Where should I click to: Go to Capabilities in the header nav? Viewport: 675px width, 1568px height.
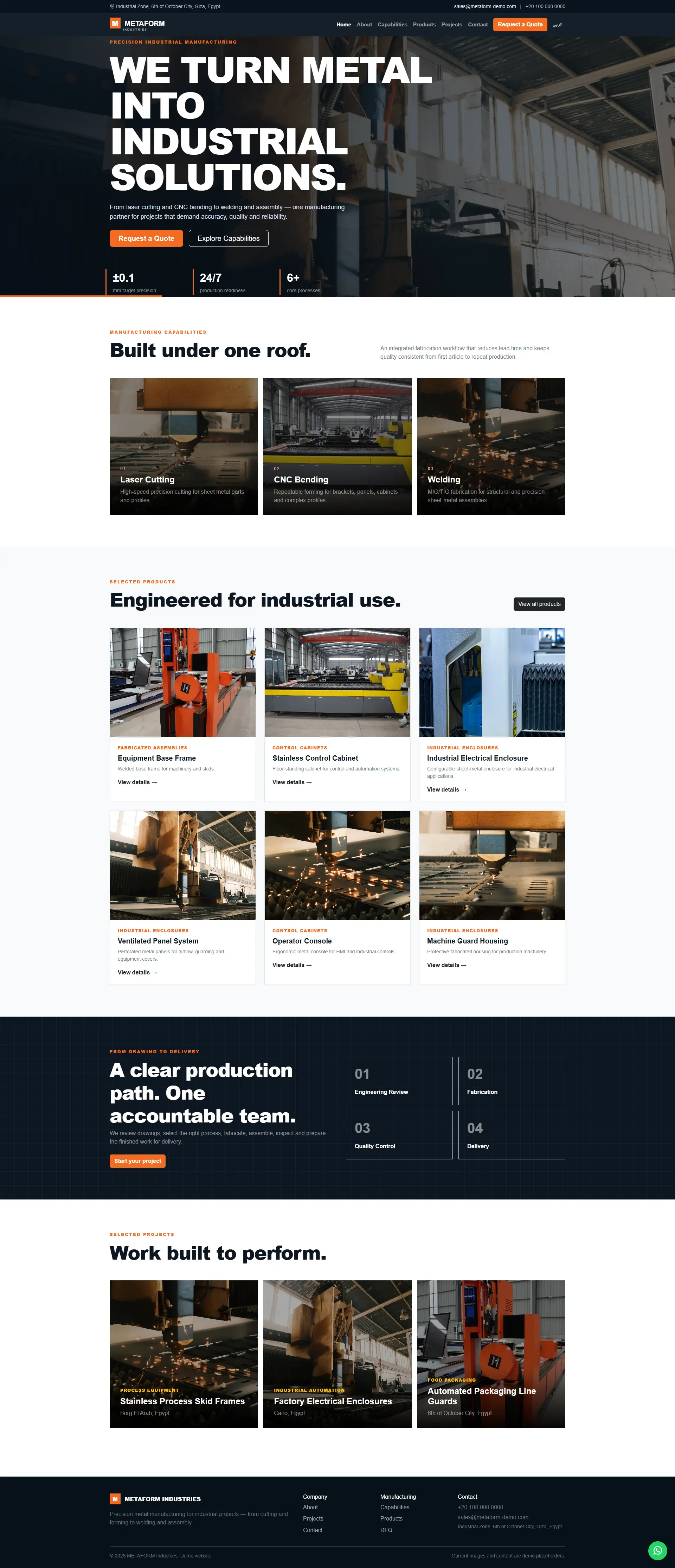392,25
